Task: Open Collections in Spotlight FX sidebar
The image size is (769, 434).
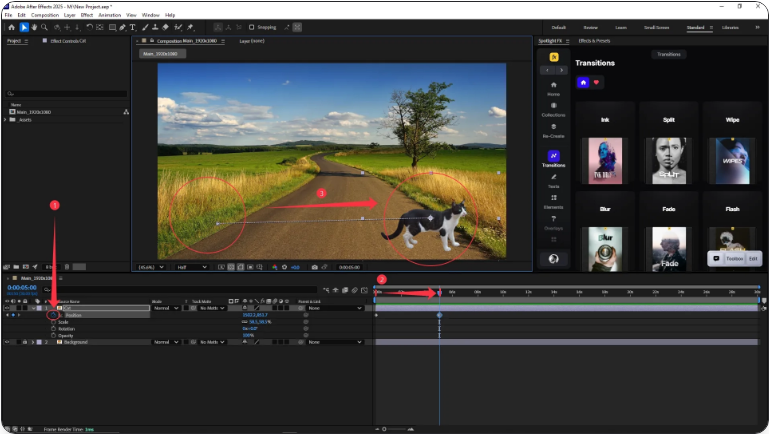Action: coord(553,108)
